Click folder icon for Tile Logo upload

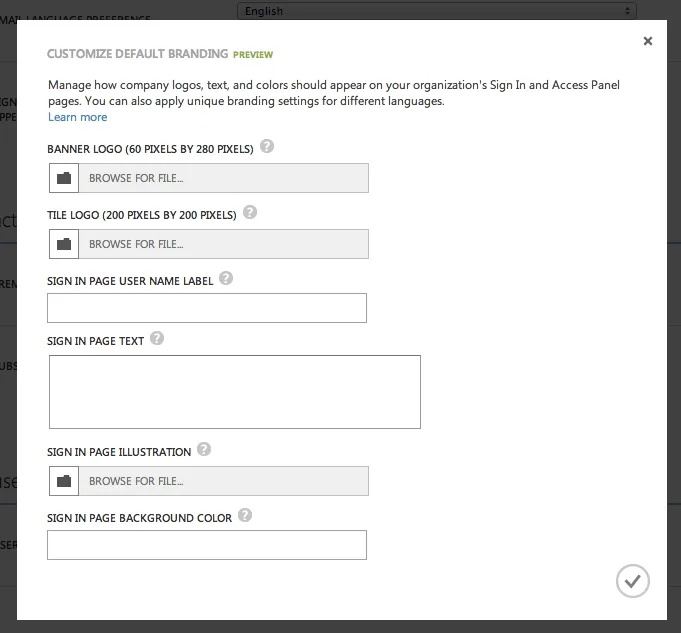pyautogui.click(x=64, y=244)
